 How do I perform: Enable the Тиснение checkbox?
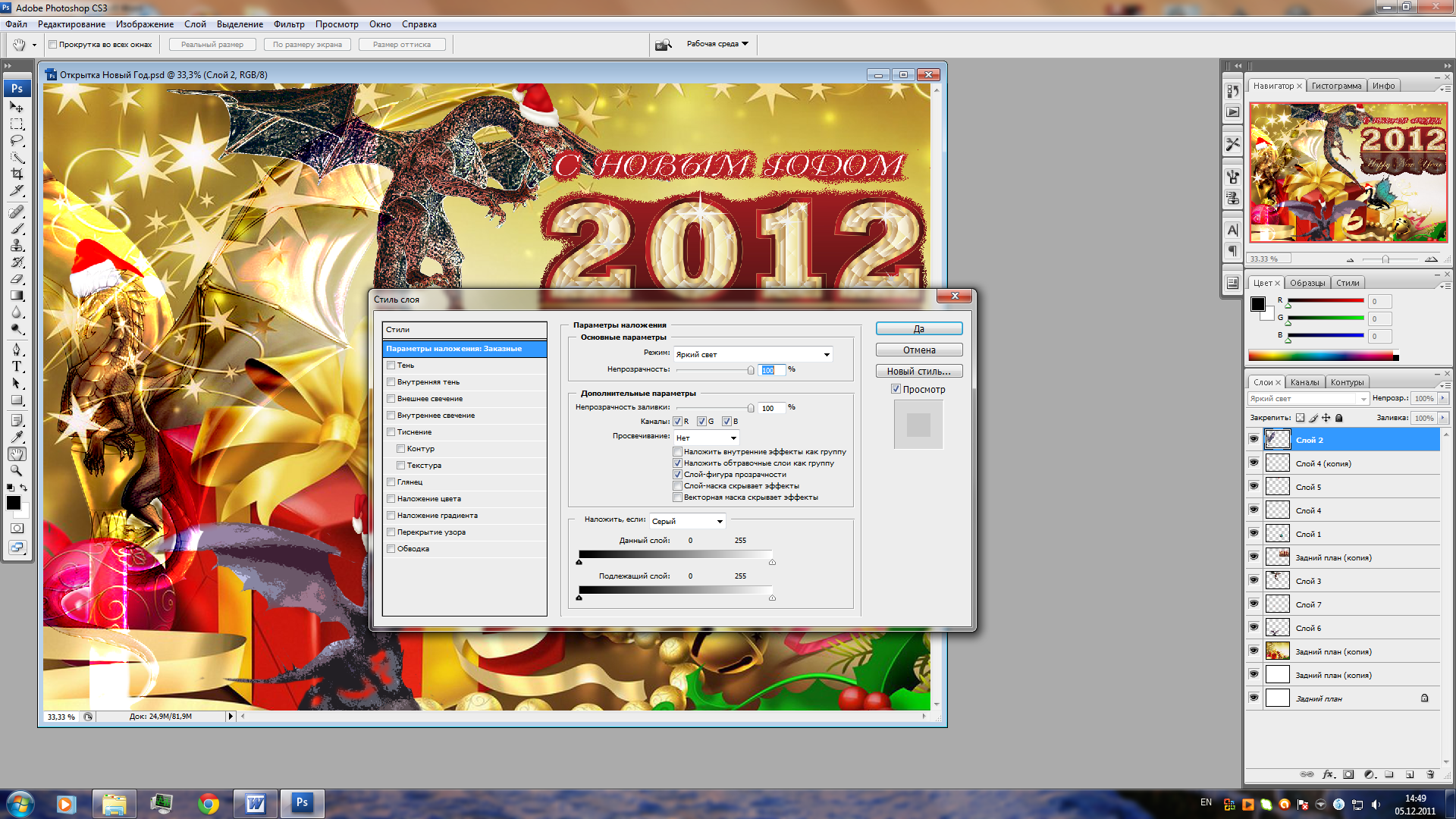[x=391, y=432]
